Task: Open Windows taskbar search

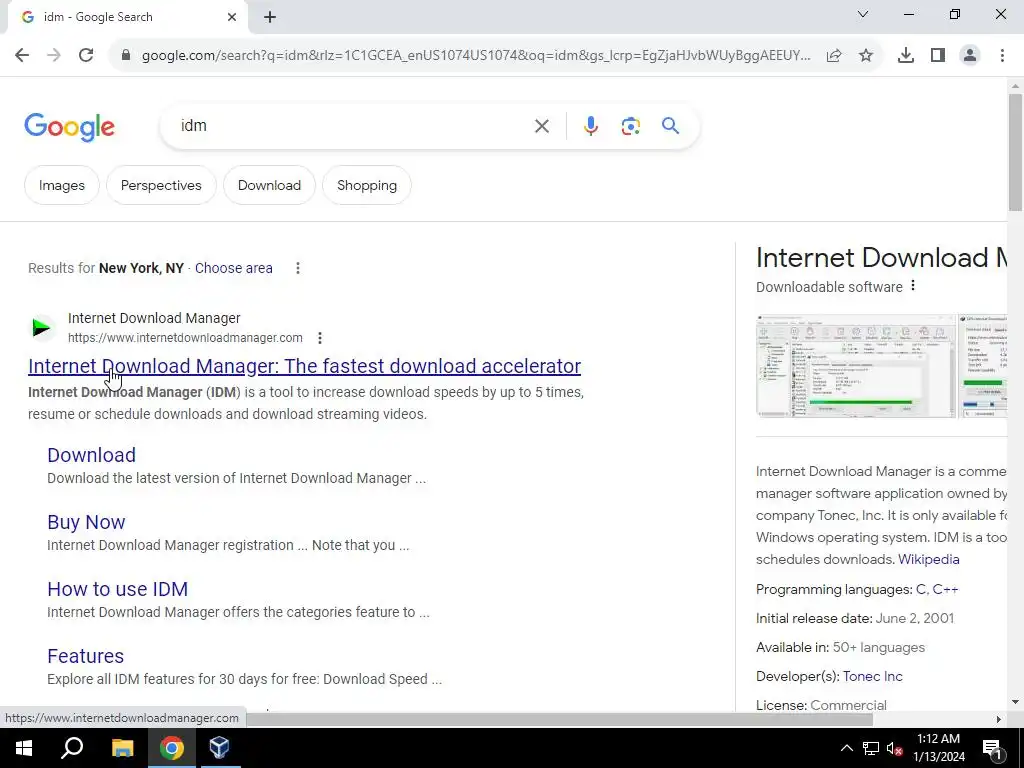Action: pyautogui.click(x=72, y=748)
